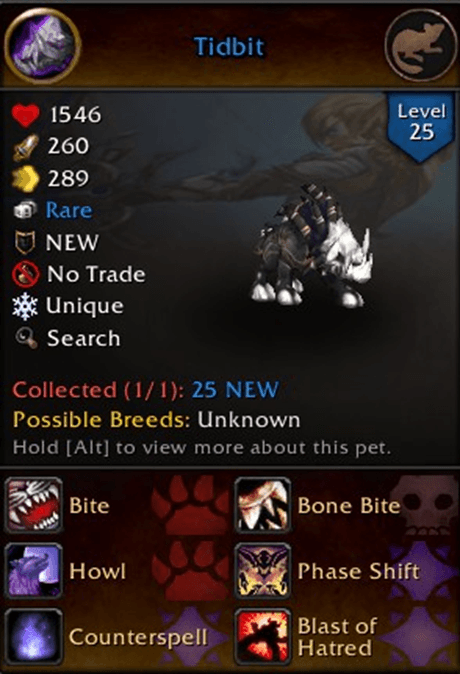The width and height of the screenshot is (460, 674).
Task: Select the Bite ability icon
Action: pyautogui.click(x=34, y=505)
